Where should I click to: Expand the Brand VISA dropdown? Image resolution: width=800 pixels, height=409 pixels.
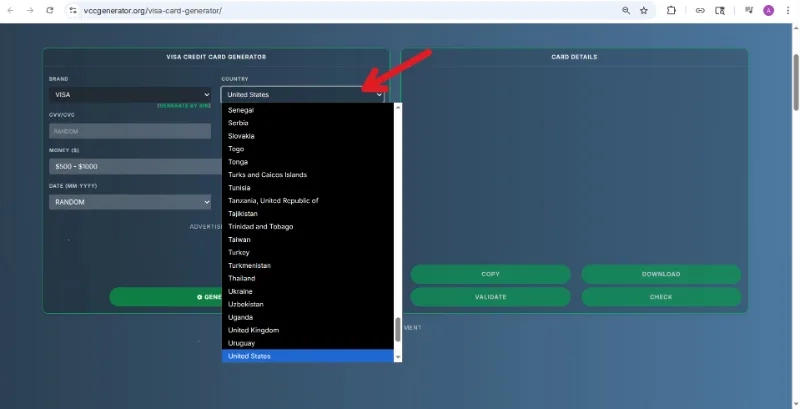pyautogui.click(x=130, y=94)
